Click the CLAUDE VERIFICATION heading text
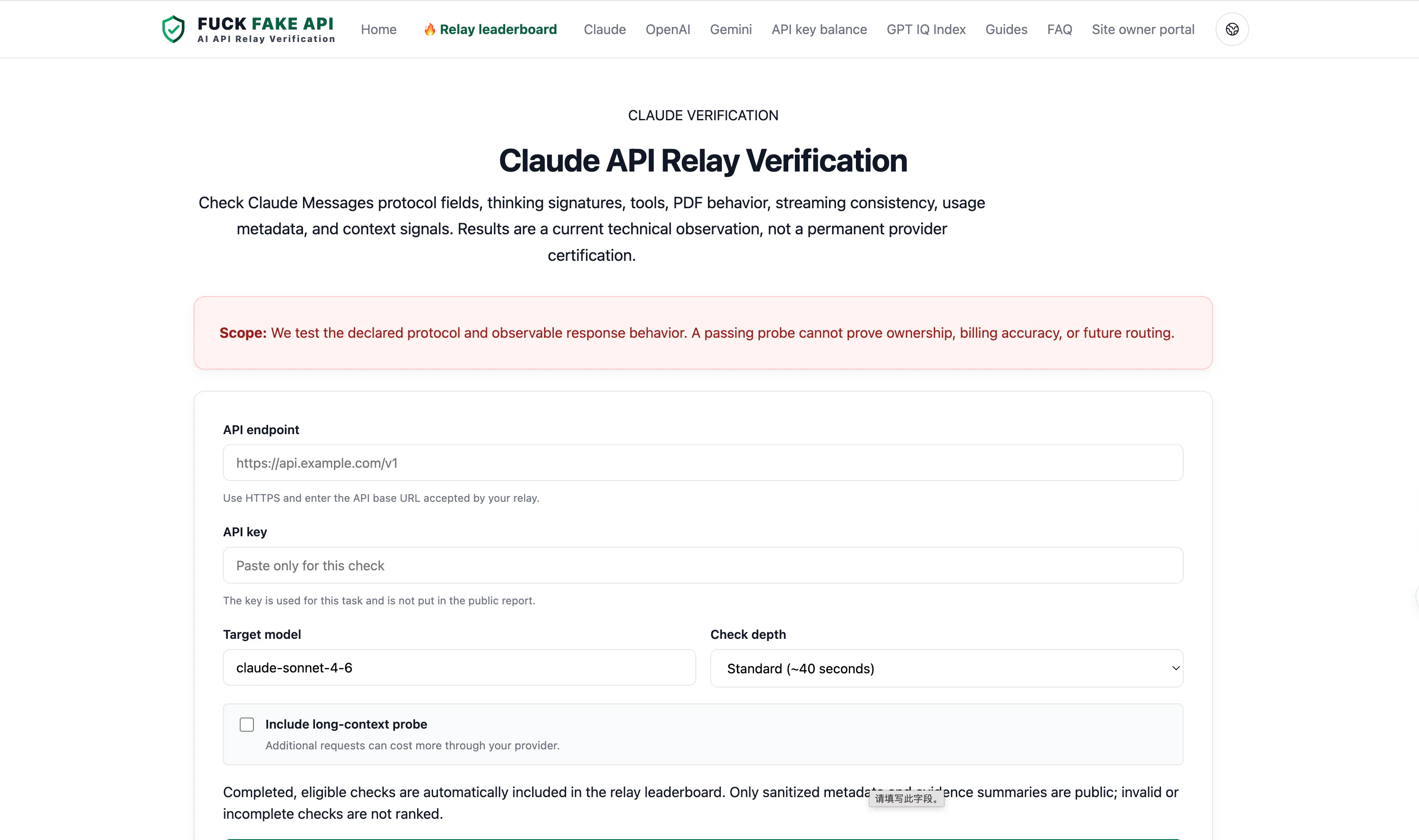 pyautogui.click(x=703, y=115)
